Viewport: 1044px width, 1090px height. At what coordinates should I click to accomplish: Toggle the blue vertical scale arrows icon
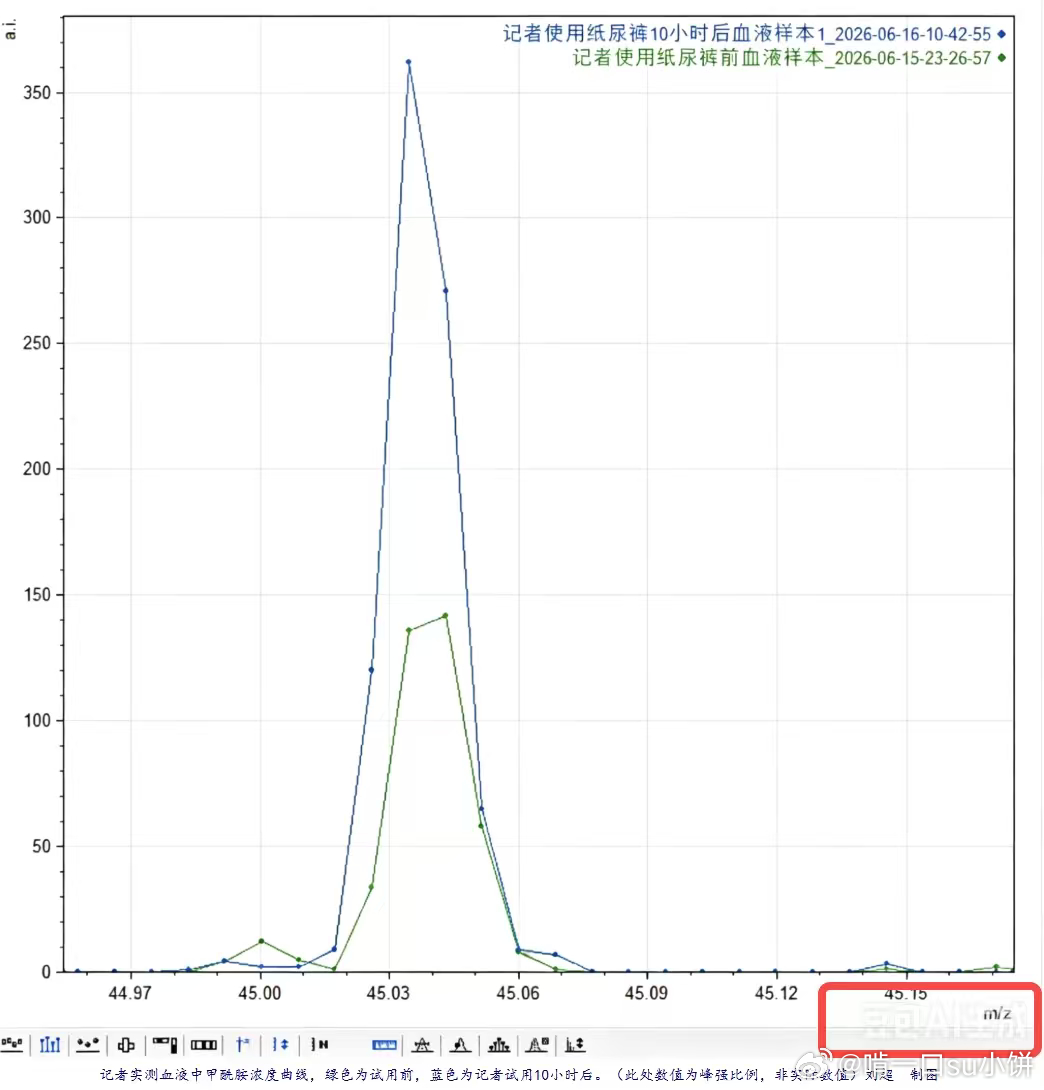(281, 1043)
